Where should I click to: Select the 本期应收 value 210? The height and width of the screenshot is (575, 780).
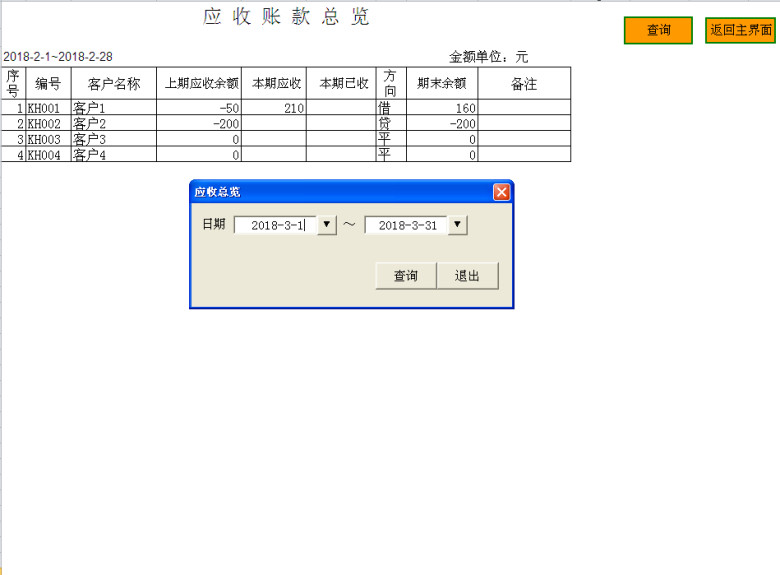click(274, 107)
